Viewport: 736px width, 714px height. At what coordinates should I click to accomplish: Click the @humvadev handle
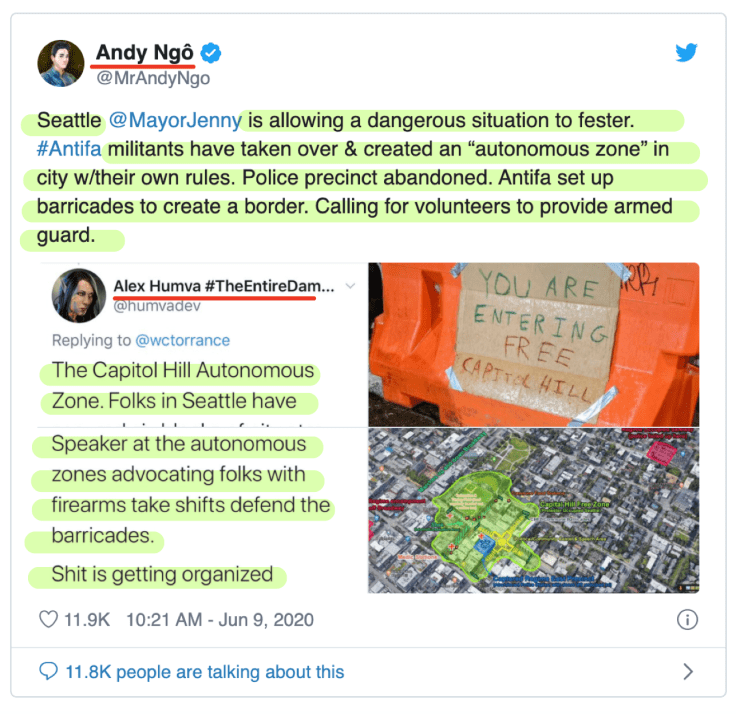pos(157,306)
